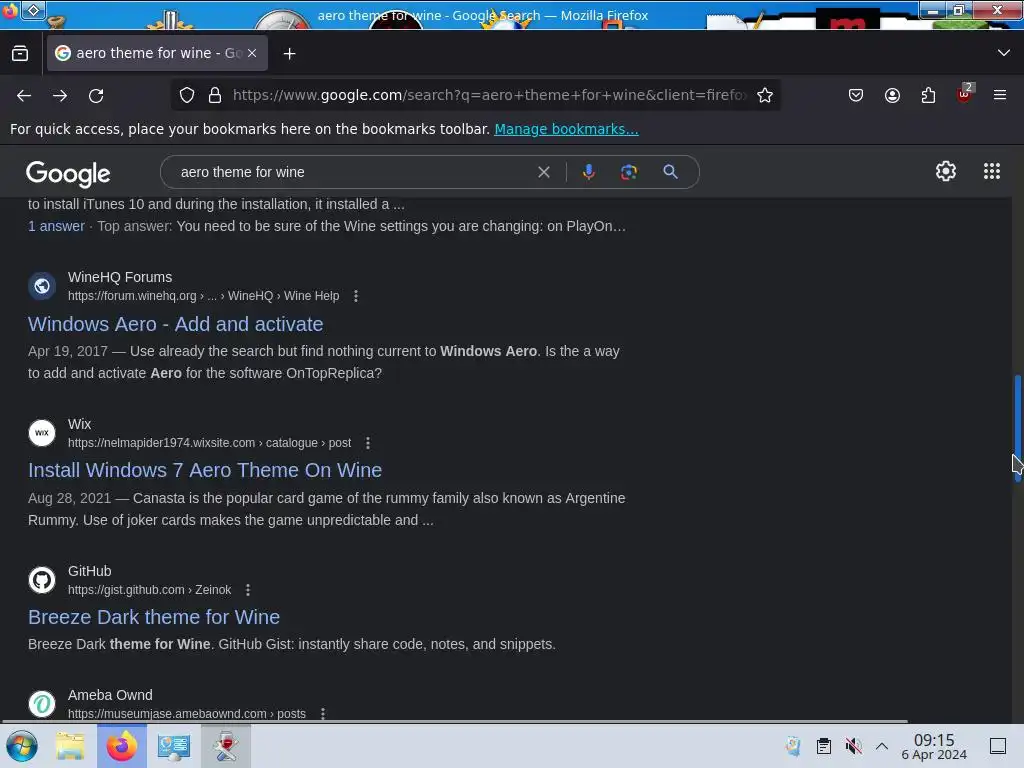The image size is (1024, 768).
Task: Click the WineHQ Forums site favicon
Action: click(42, 286)
